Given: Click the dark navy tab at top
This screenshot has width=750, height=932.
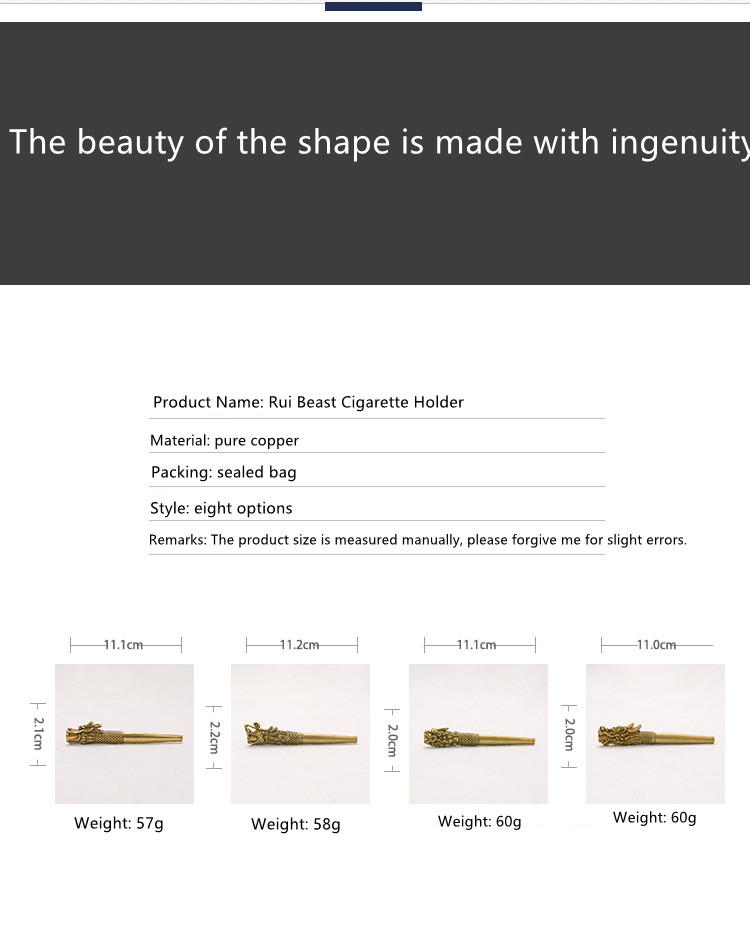Looking at the screenshot, I should pos(373,6).
